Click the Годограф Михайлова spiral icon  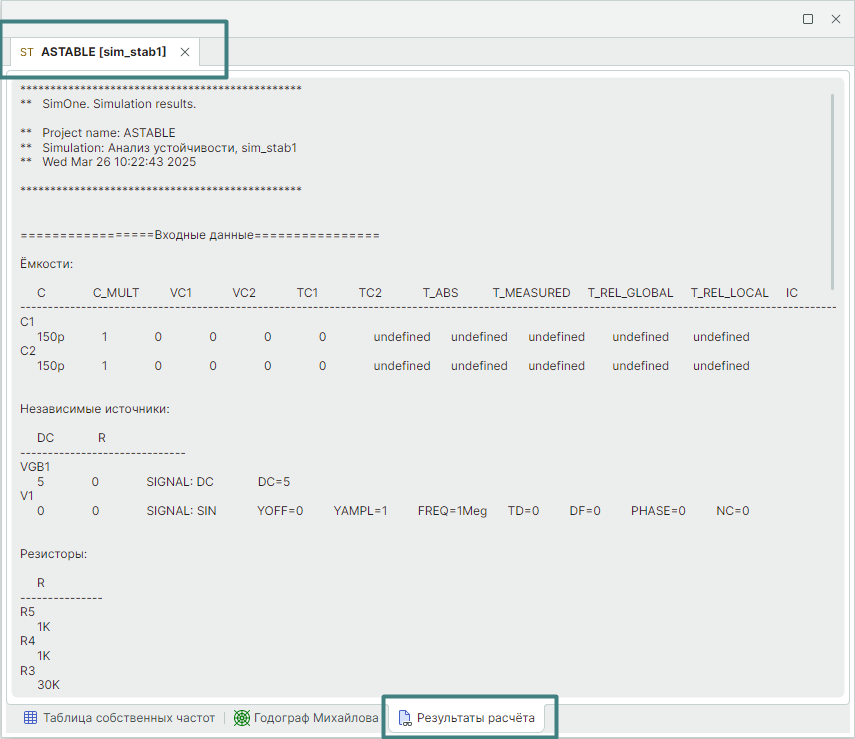point(242,718)
